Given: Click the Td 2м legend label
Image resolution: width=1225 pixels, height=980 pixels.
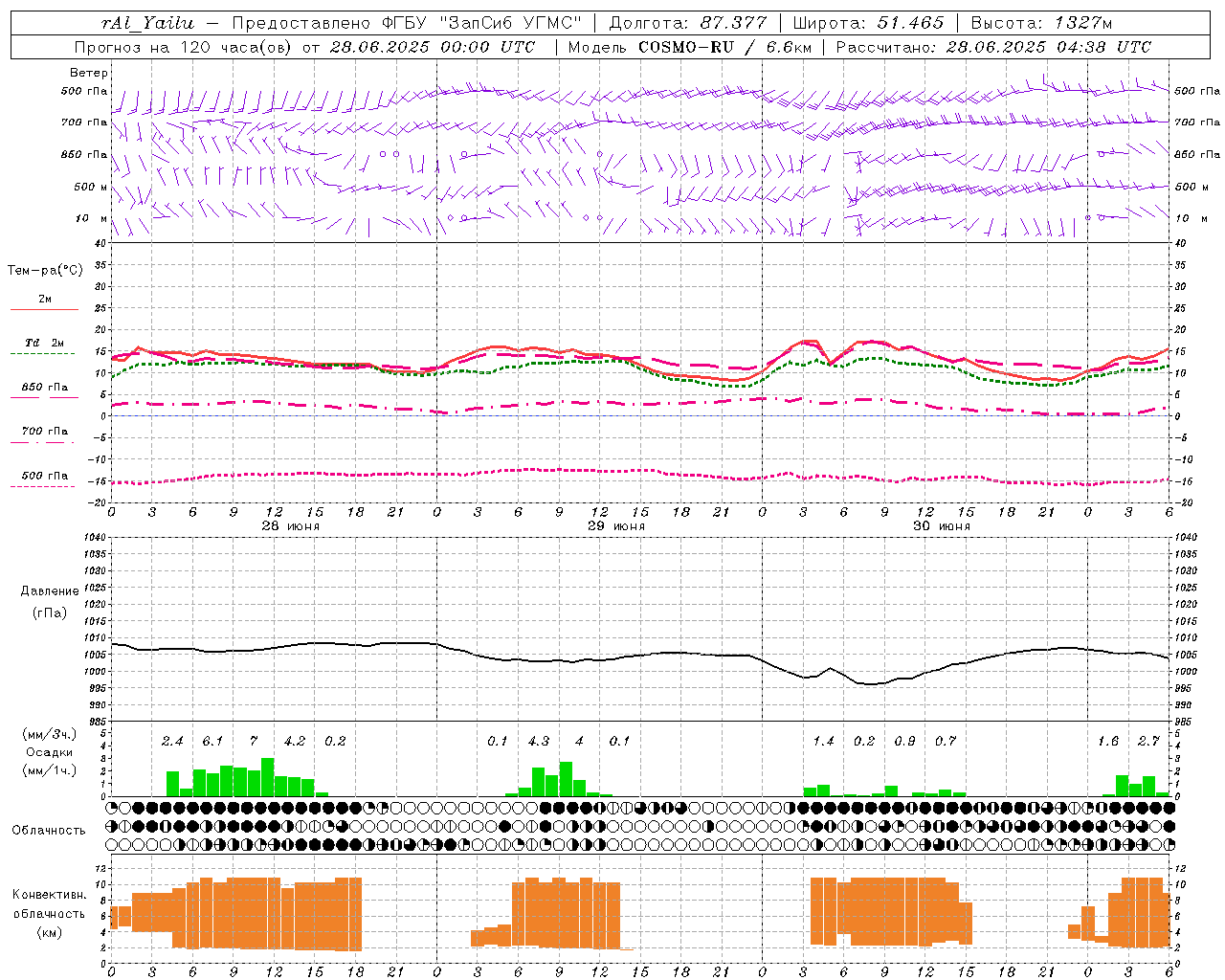Looking at the screenshot, I should [44, 343].
